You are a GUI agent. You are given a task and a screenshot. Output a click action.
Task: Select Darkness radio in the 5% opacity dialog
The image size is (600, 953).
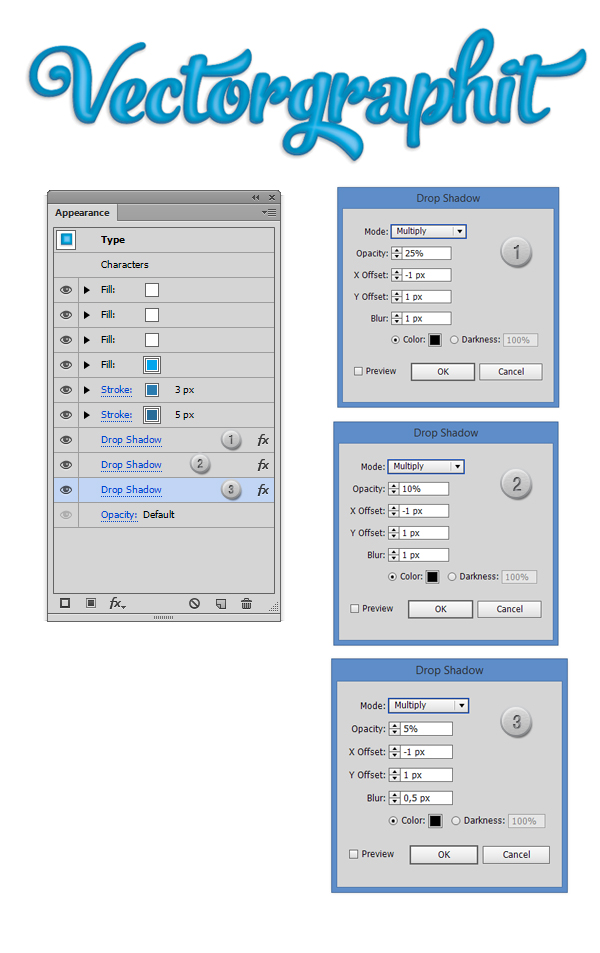[456, 821]
